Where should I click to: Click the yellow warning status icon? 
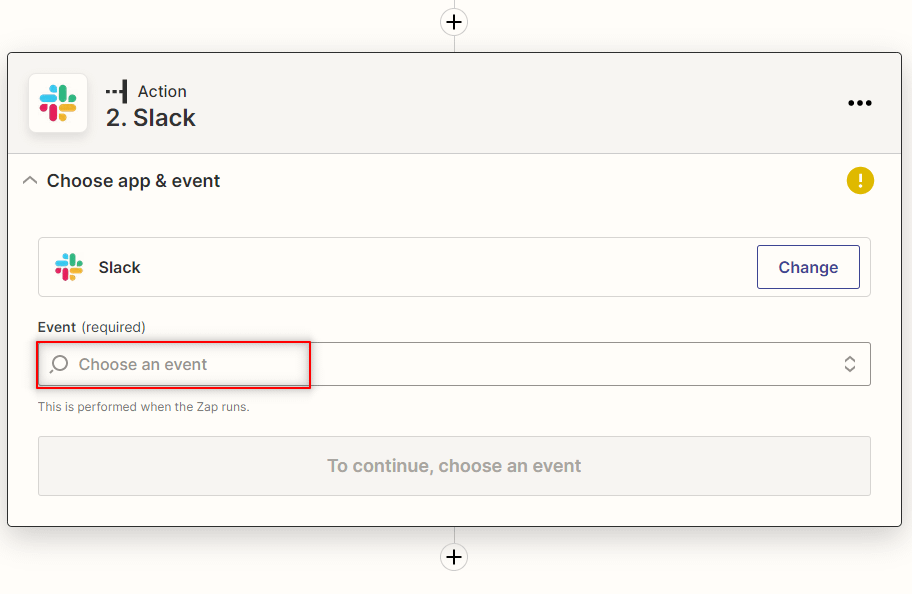(x=860, y=181)
